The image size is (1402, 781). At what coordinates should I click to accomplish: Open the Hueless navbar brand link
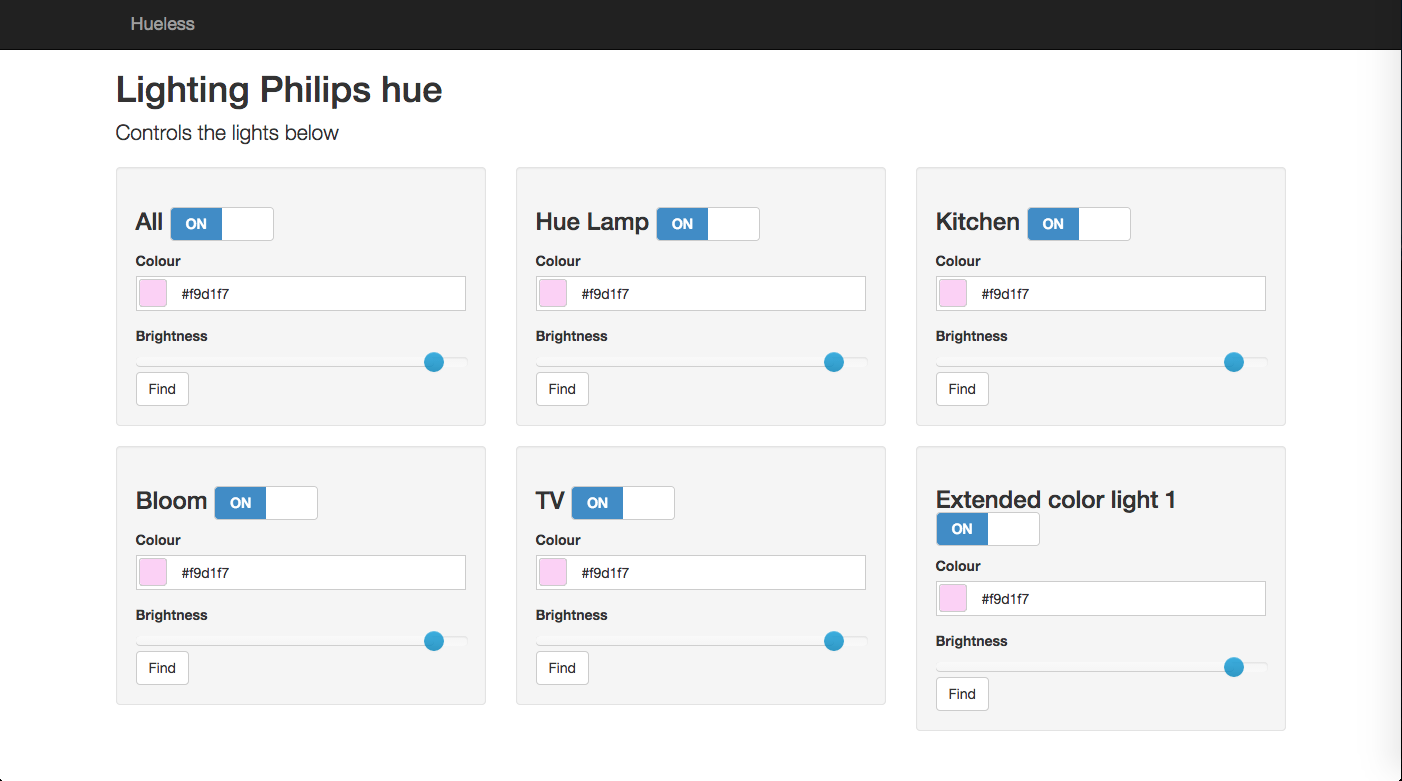coord(162,24)
